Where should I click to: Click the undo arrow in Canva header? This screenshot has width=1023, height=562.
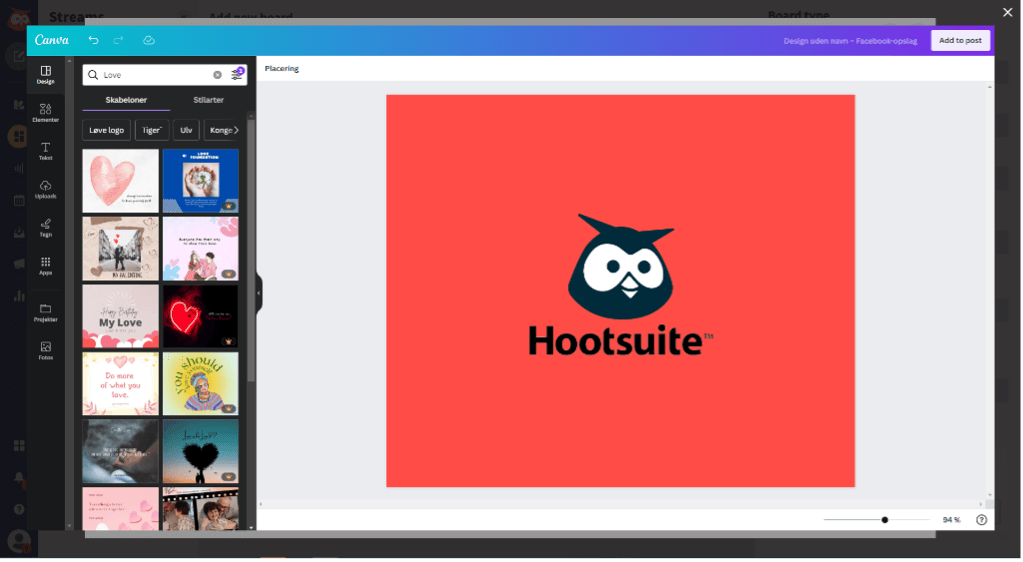click(x=93, y=40)
